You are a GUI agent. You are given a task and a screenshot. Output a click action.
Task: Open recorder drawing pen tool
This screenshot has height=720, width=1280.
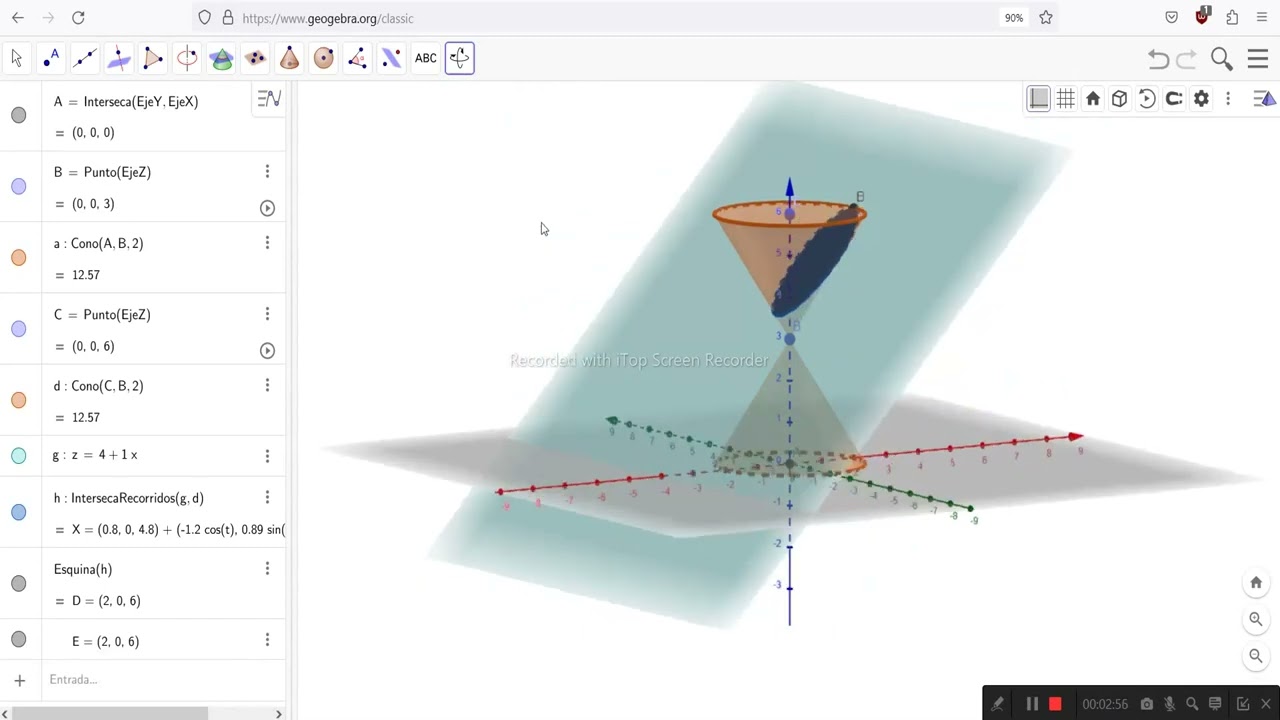[997, 704]
